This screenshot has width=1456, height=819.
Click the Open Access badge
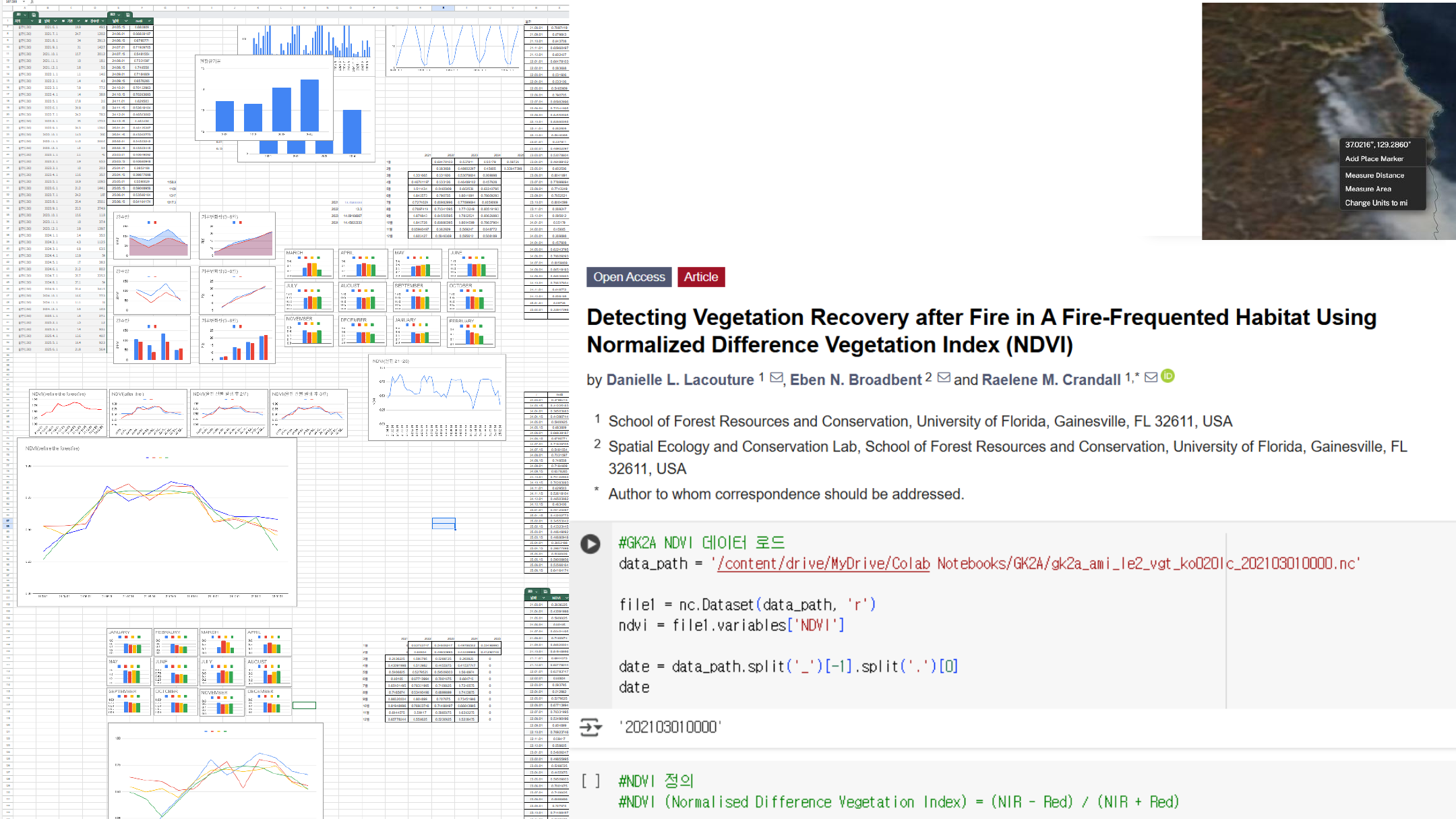629,277
